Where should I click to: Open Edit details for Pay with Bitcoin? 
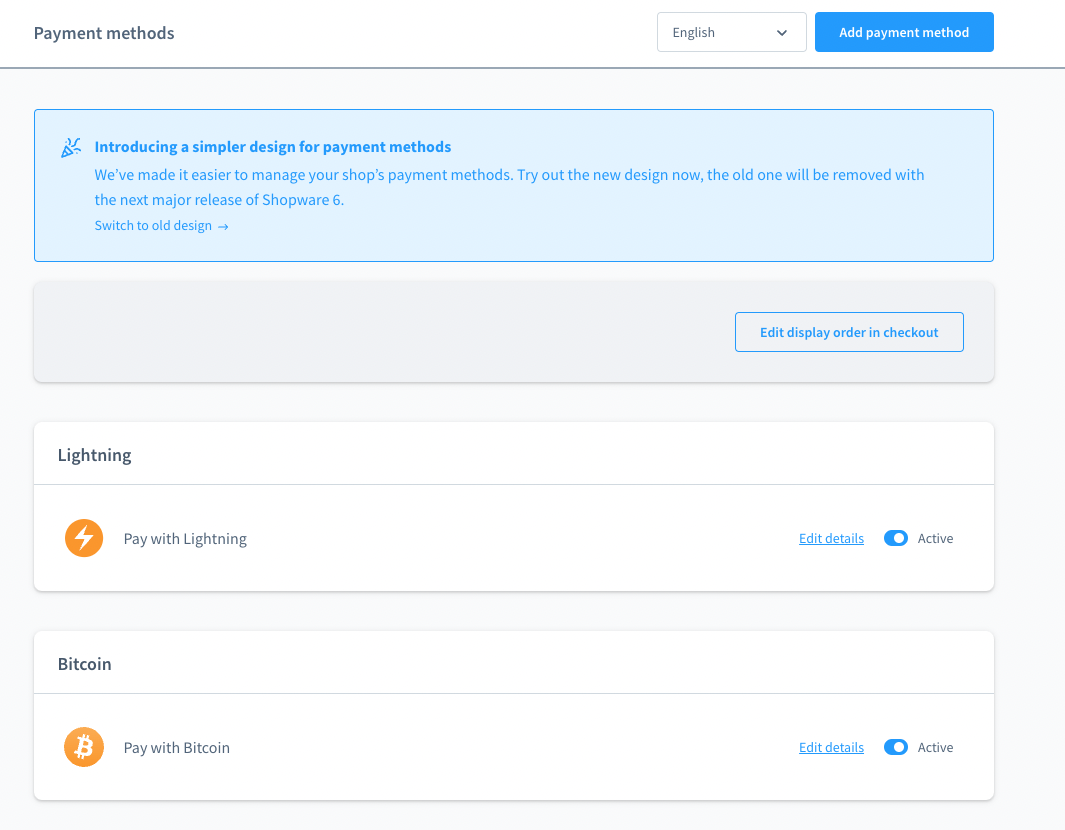click(x=831, y=748)
